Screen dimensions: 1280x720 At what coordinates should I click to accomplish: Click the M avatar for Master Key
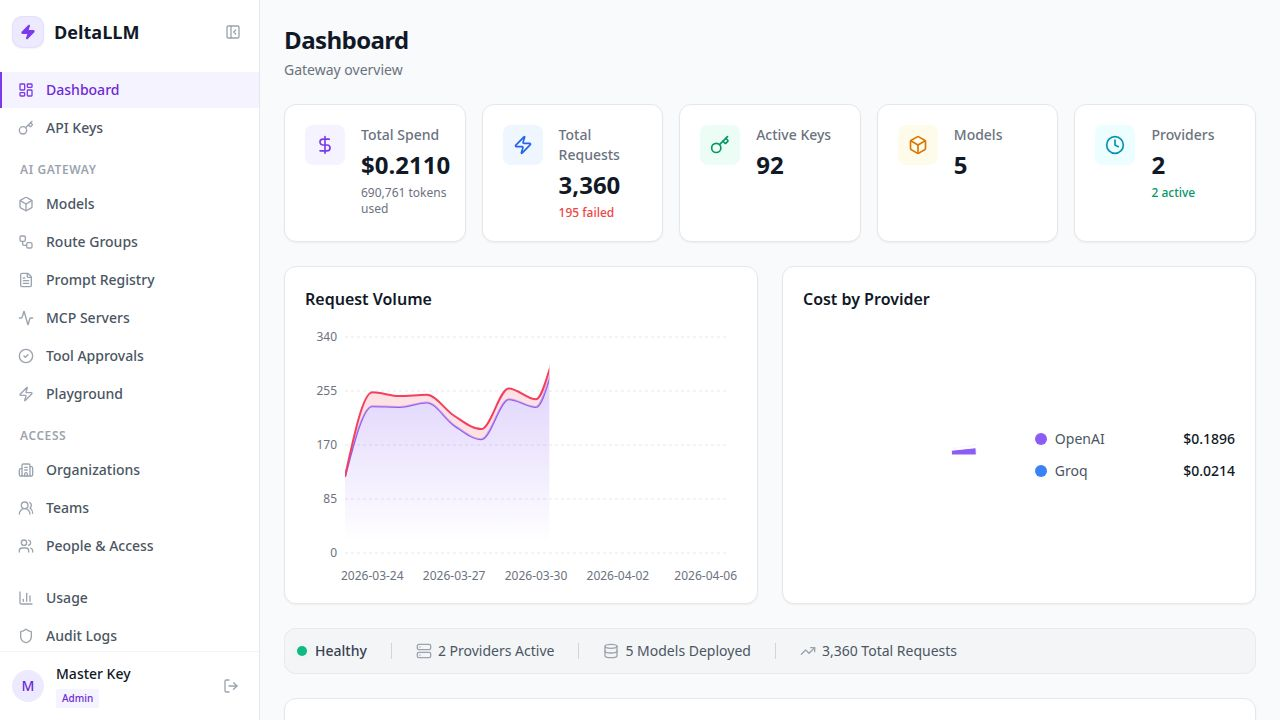click(x=28, y=686)
